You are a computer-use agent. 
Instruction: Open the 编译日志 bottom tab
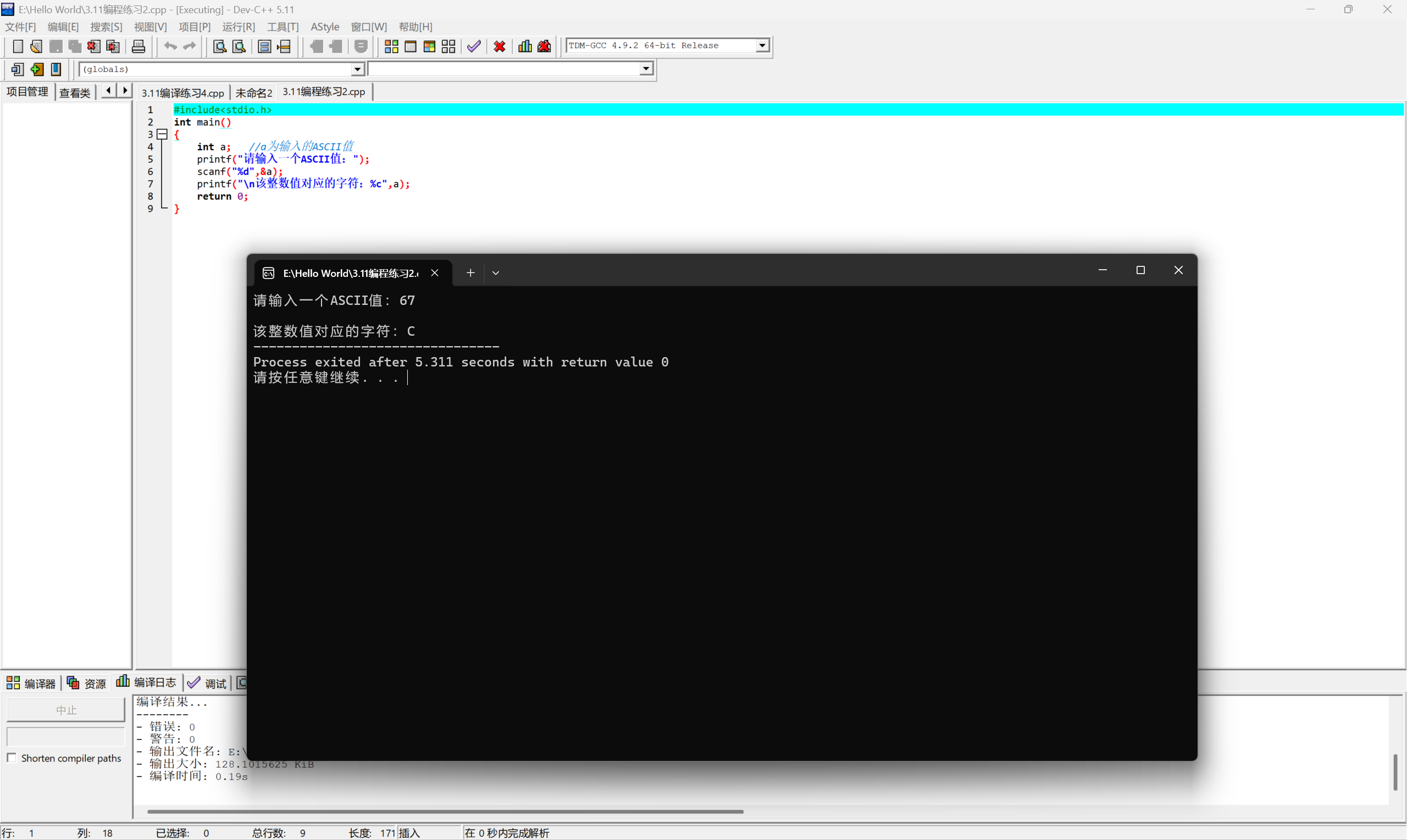(147, 683)
